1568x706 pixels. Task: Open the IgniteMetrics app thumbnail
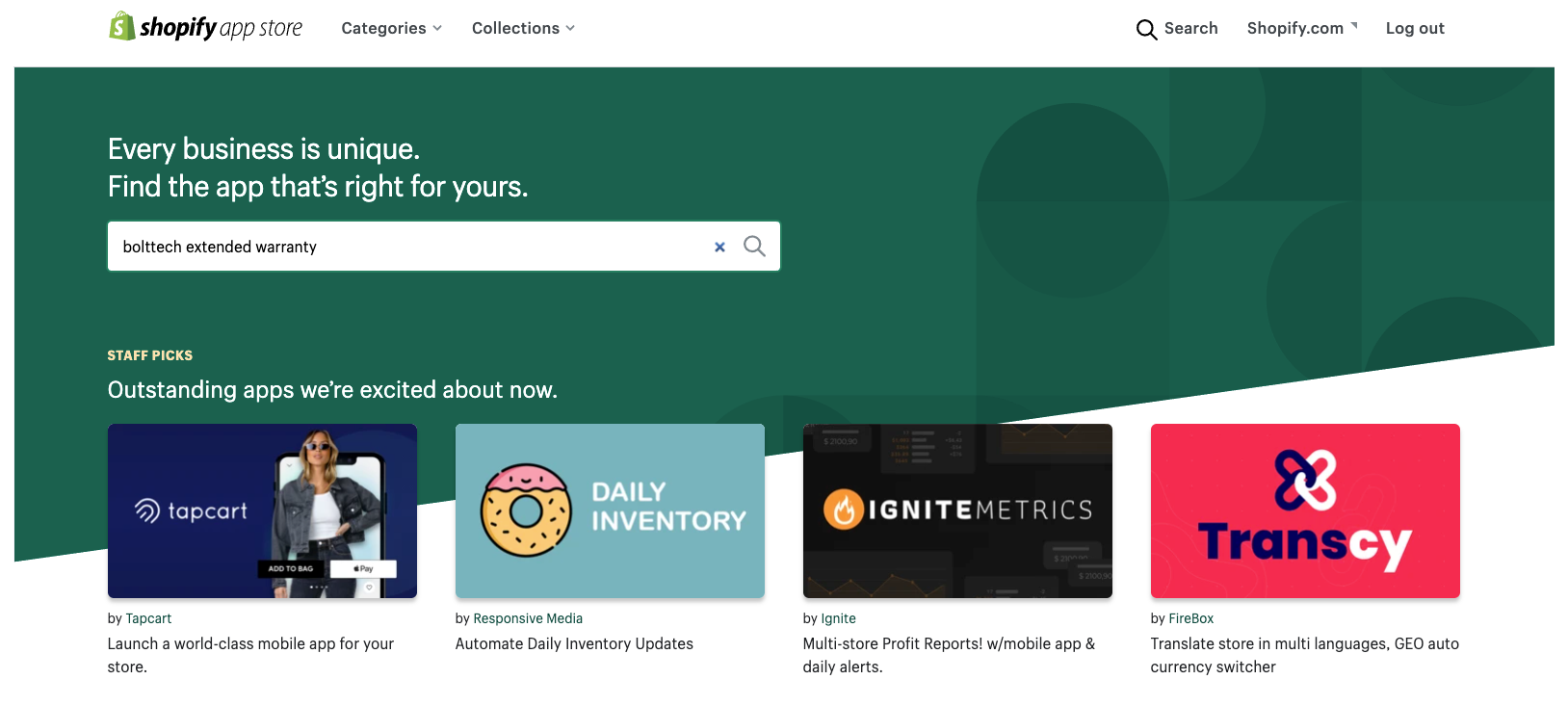click(957, 510)
